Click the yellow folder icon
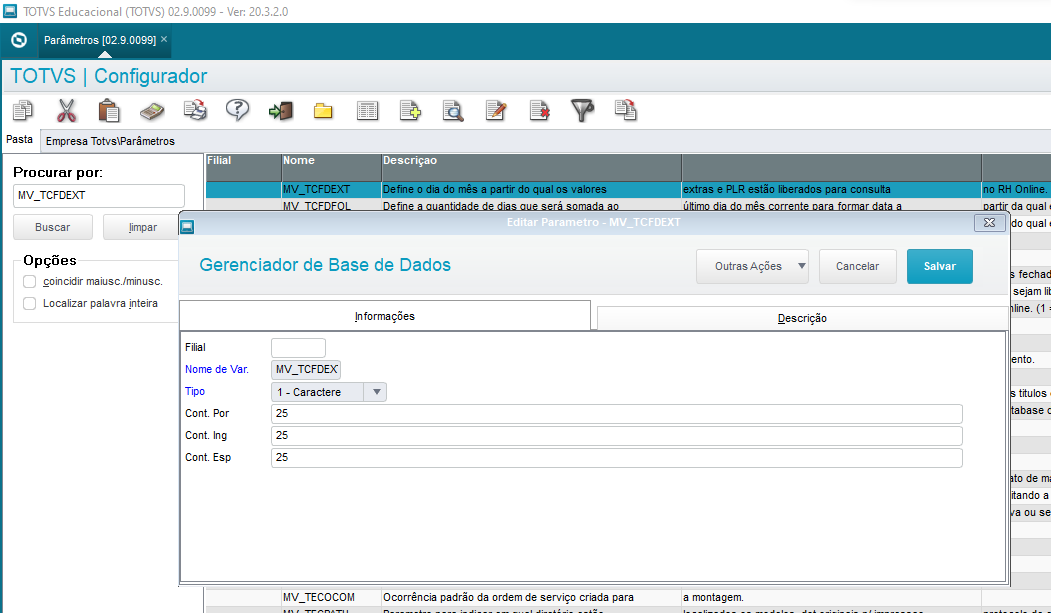 click(323, 111)
